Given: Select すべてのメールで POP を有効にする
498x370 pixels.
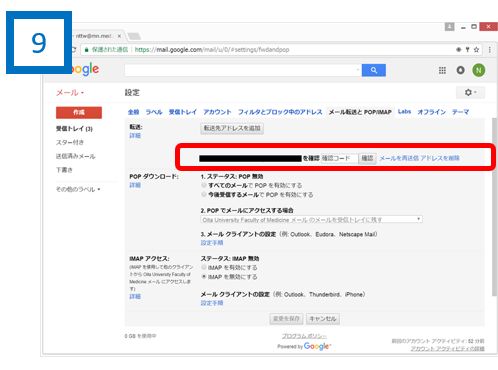Looking at the screenshot, I should [x=204, y=185].
